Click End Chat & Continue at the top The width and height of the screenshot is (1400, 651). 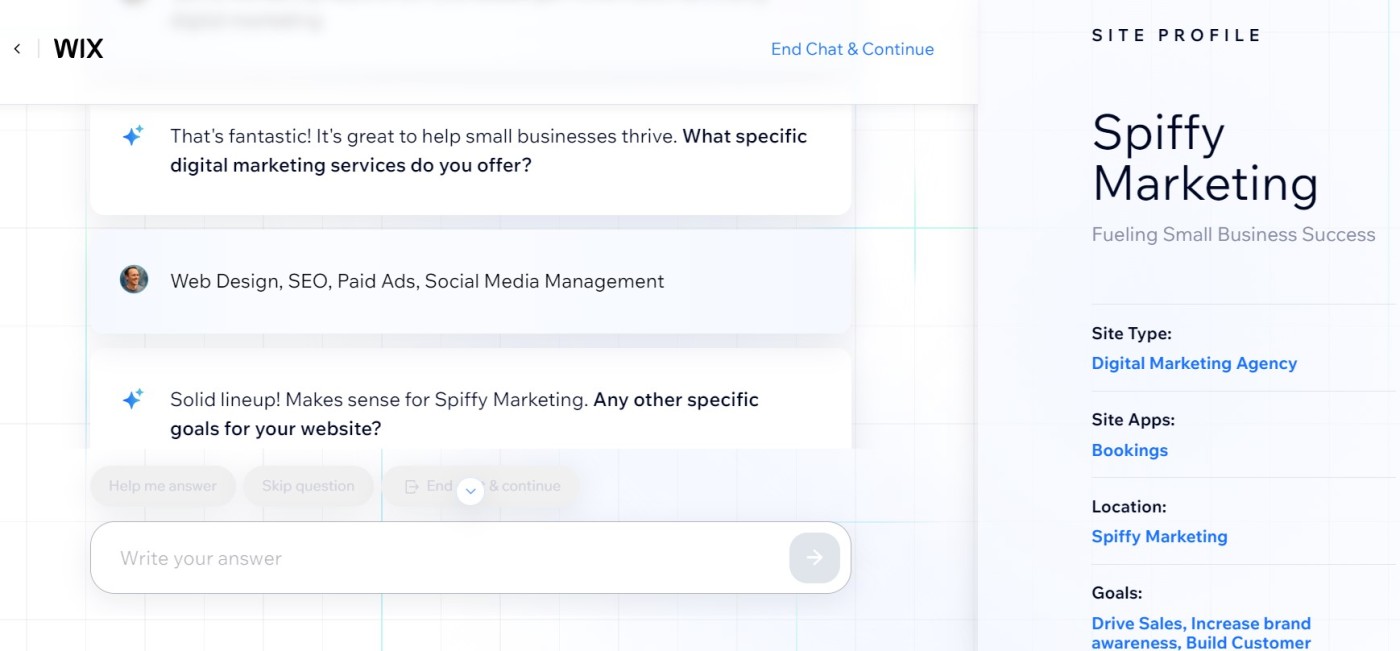tap(852, 49)
